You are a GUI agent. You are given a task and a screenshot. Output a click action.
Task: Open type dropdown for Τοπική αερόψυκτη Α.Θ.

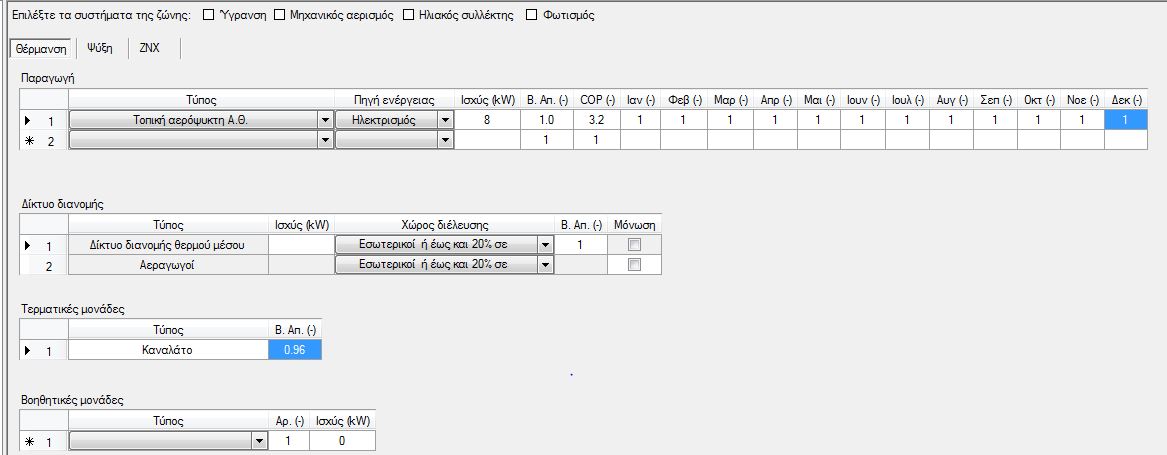(324, 120)
